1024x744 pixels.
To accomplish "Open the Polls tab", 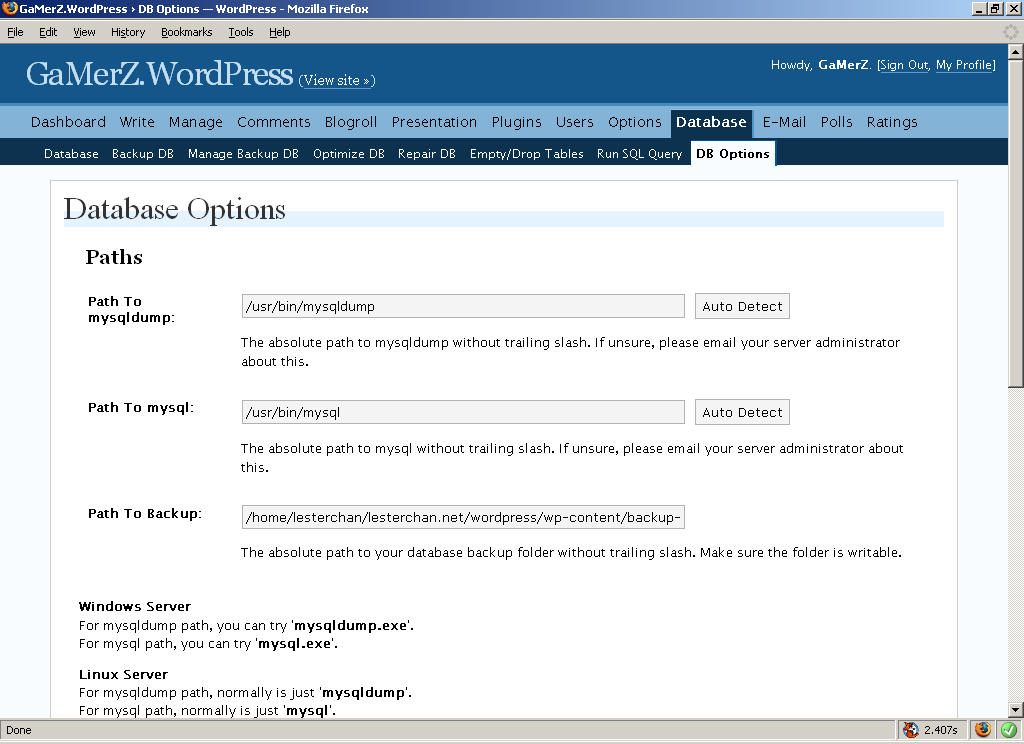I will point(837,122).
